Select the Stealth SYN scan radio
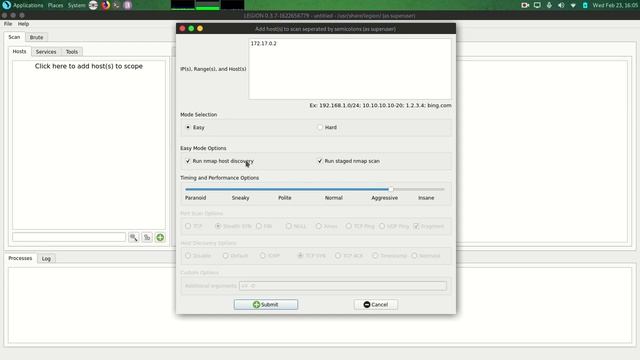 (x=218, y=226)
